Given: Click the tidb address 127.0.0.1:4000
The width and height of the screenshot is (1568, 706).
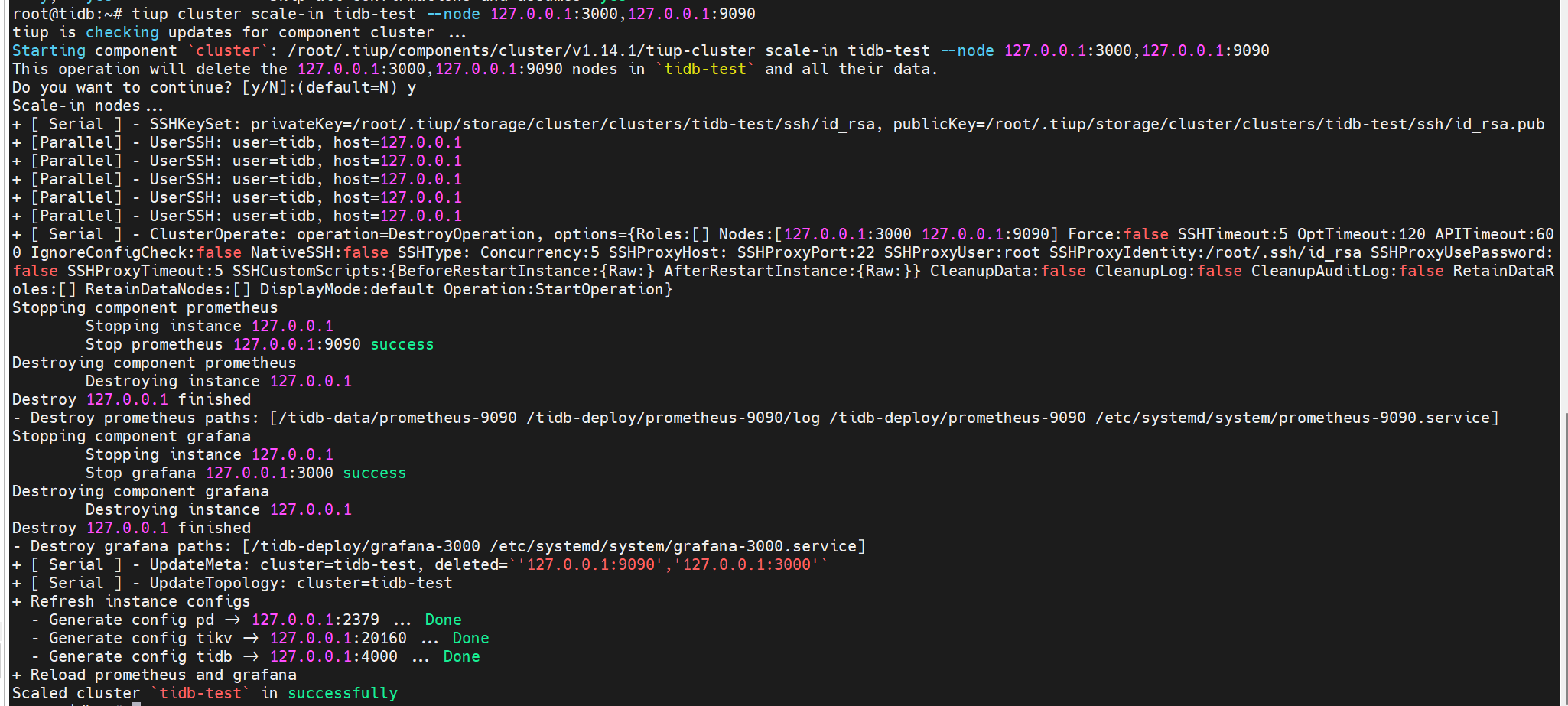Looking at the screenshot, I should tap(333, 656).
